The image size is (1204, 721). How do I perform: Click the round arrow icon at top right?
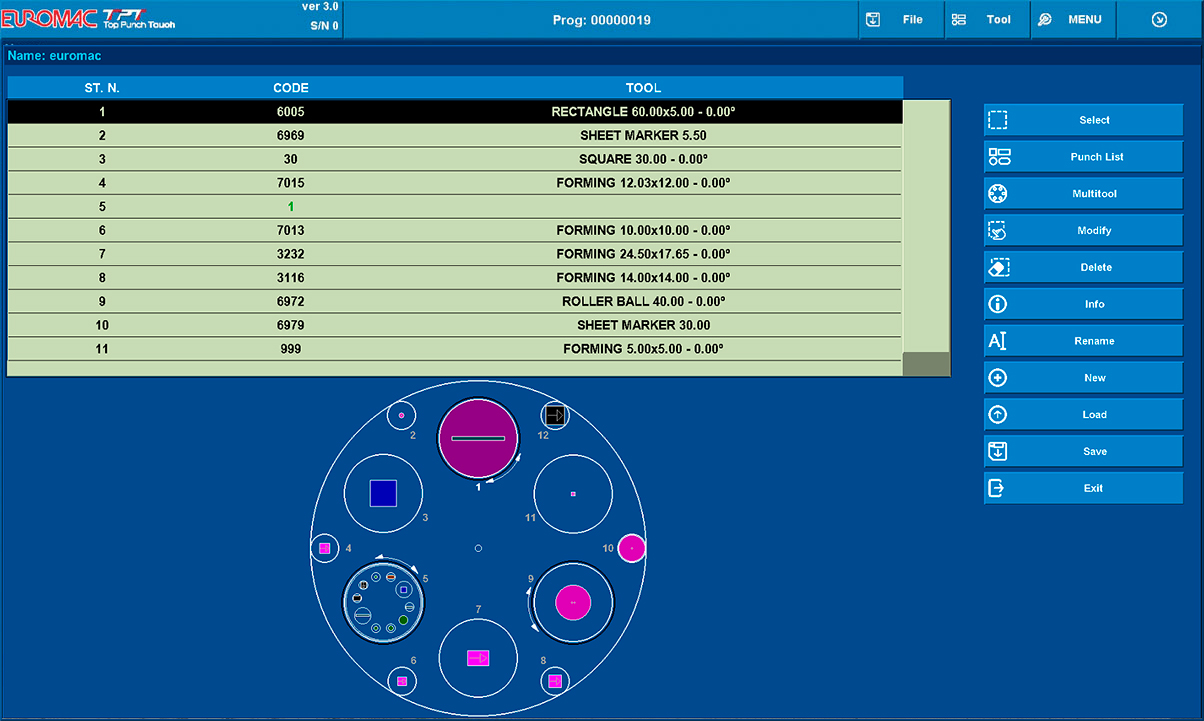click(x=1159, y=20)
